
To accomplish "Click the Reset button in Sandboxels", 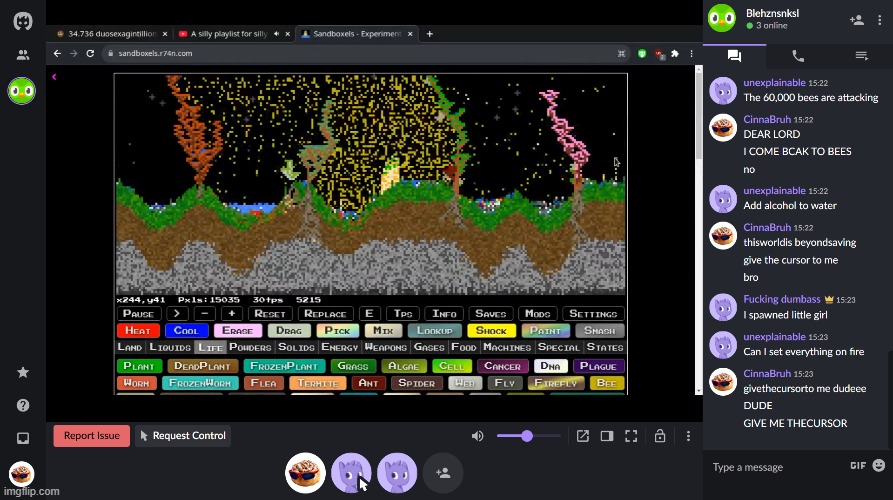I will (x=269, y=314).
